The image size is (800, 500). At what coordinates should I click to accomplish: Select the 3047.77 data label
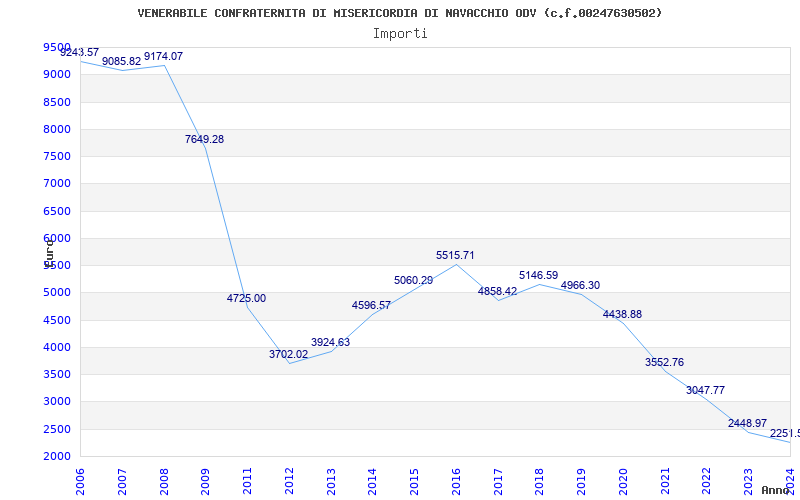click(706, 390)
